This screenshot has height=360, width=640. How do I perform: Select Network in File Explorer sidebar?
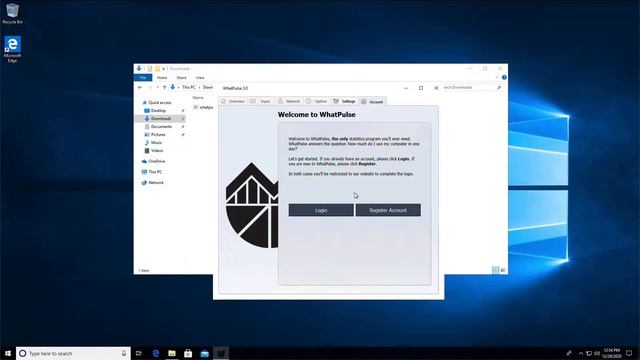tap(156, 182)
